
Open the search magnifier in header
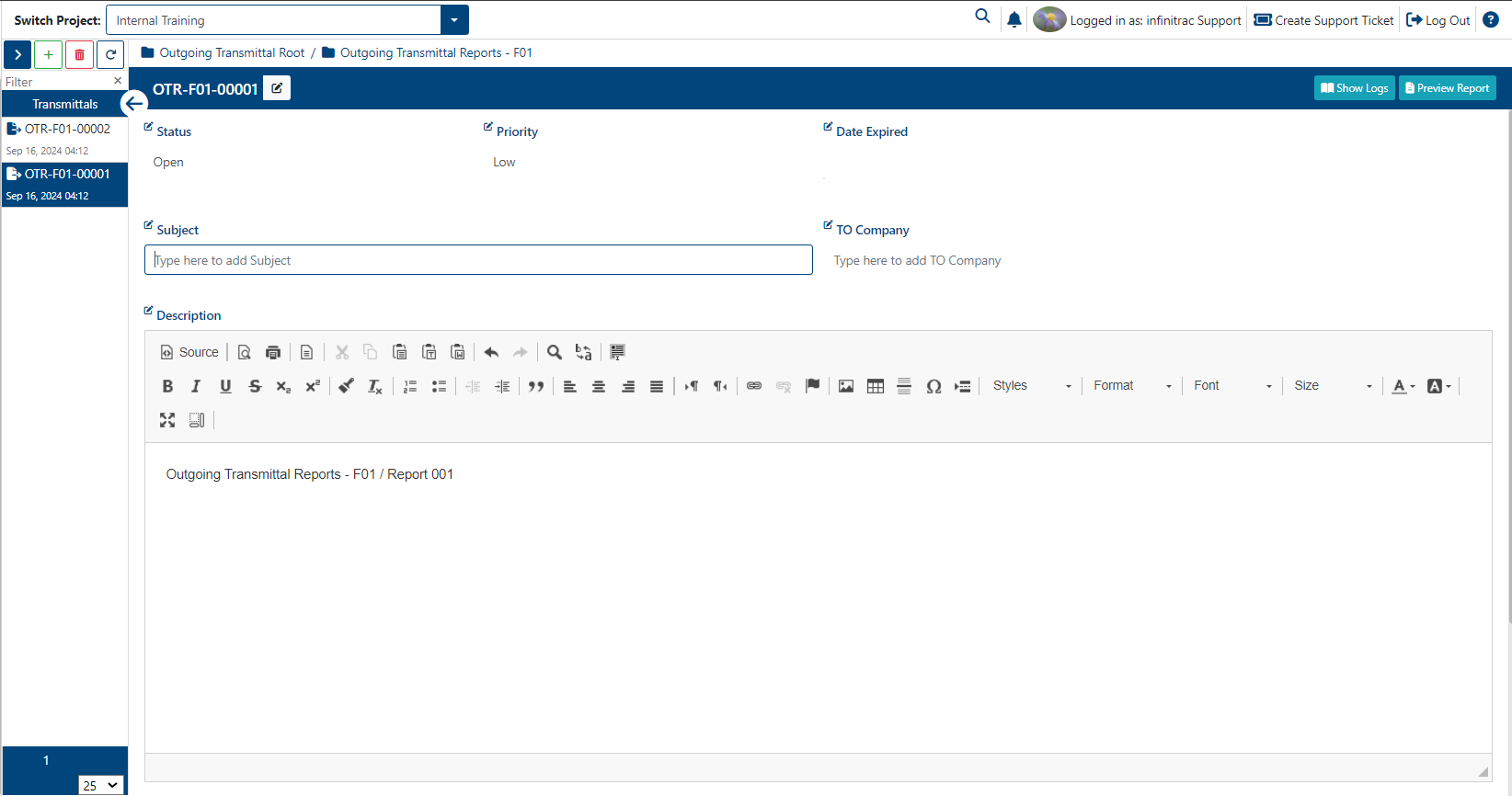pyautogui.click(x=983, y=17)
